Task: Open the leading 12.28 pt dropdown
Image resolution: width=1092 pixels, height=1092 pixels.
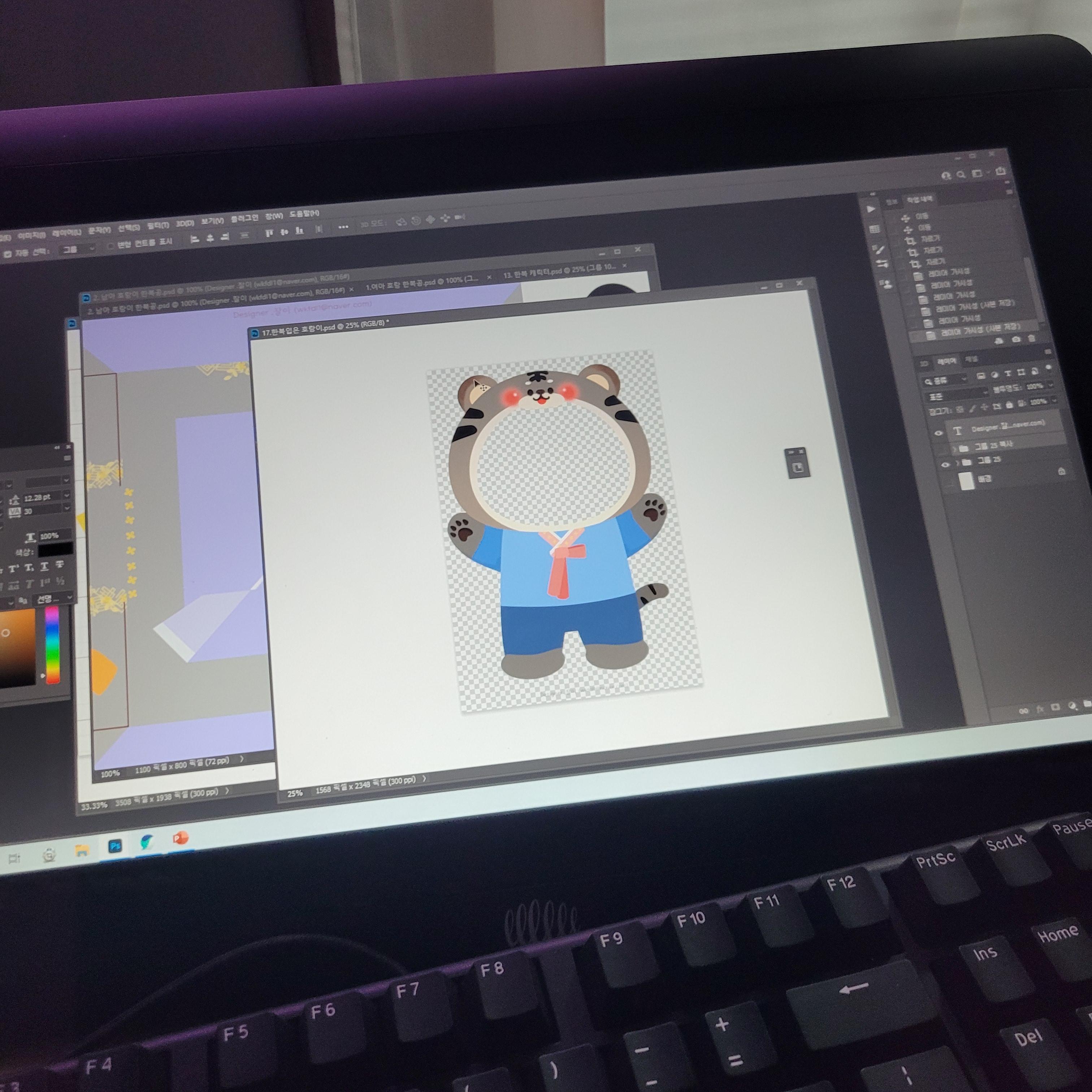Action: [67, 496]
